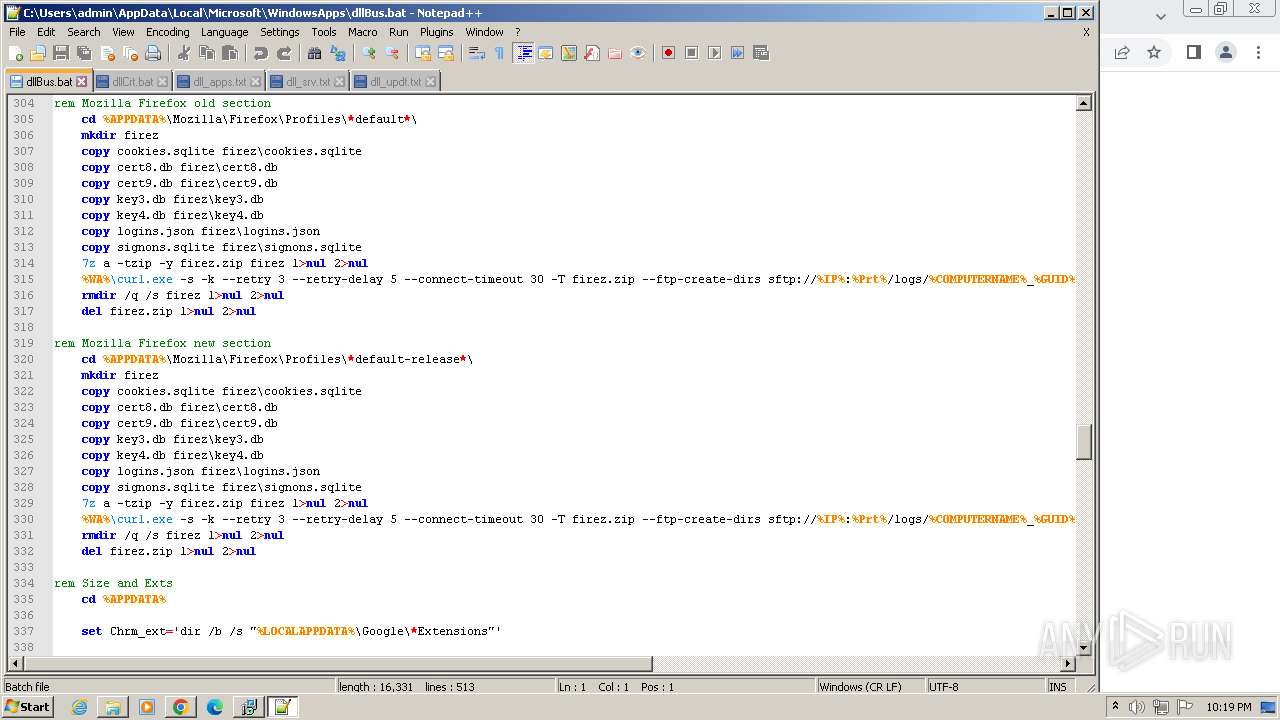The image size is (1280, 720).
Task: Open the Replace toolbar icon
Action: pyautogui.click(x=338, y=53)
